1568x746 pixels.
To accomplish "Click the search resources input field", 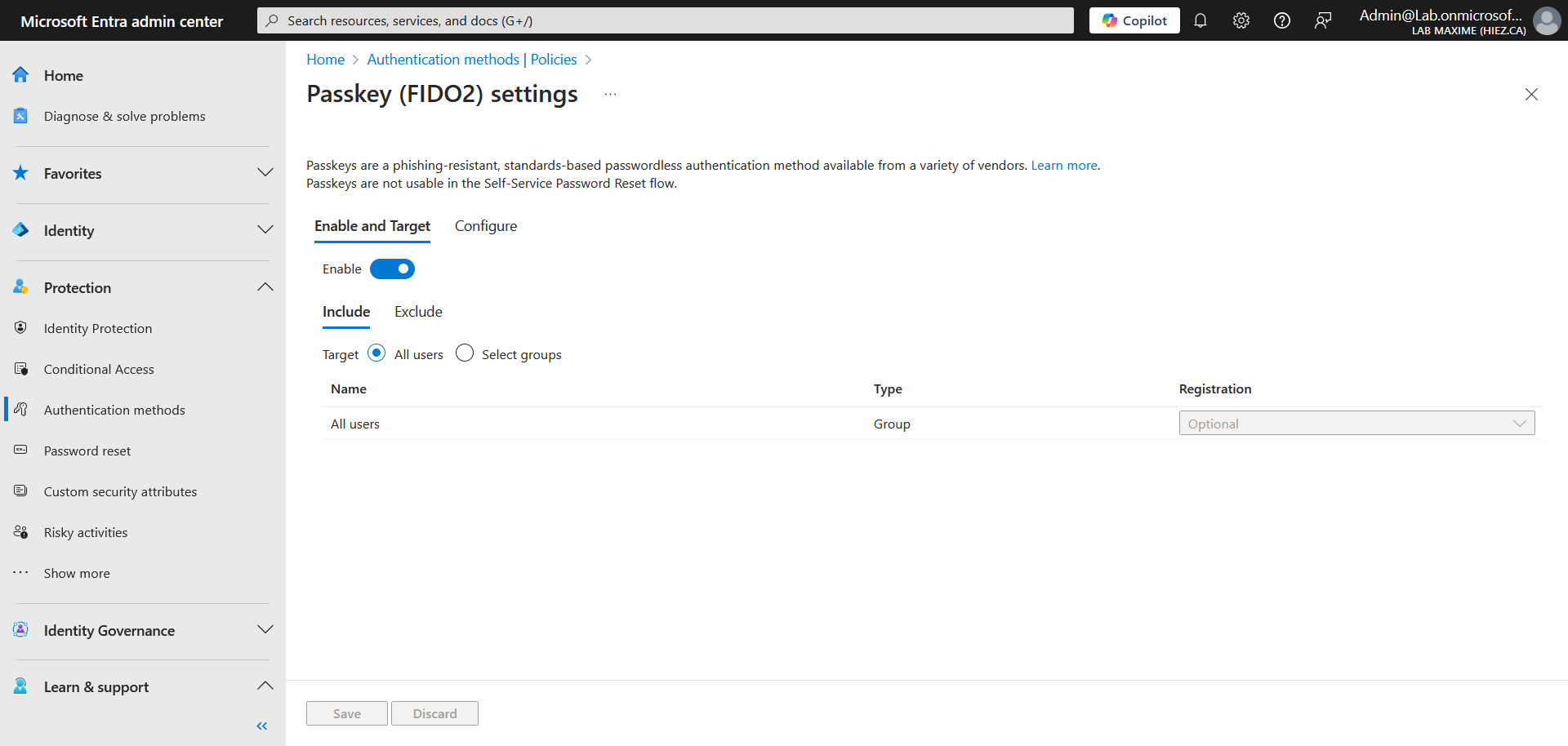I will [666, 20].
